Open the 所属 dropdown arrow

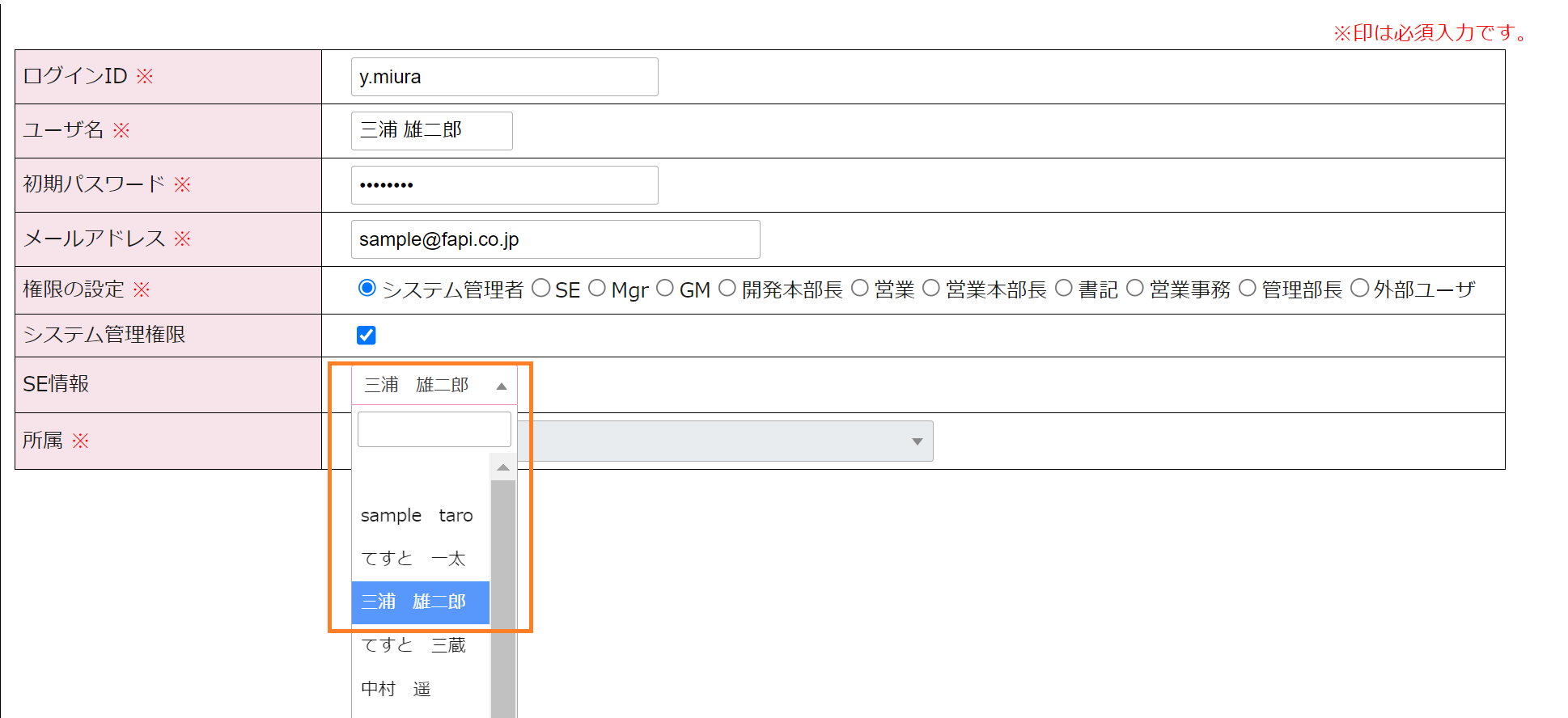tap(917, 441)
